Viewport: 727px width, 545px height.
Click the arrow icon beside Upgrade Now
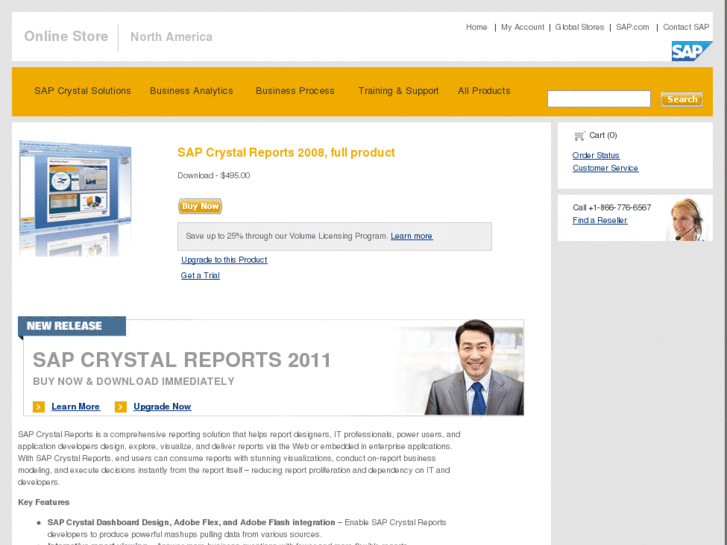coord(121,407)
